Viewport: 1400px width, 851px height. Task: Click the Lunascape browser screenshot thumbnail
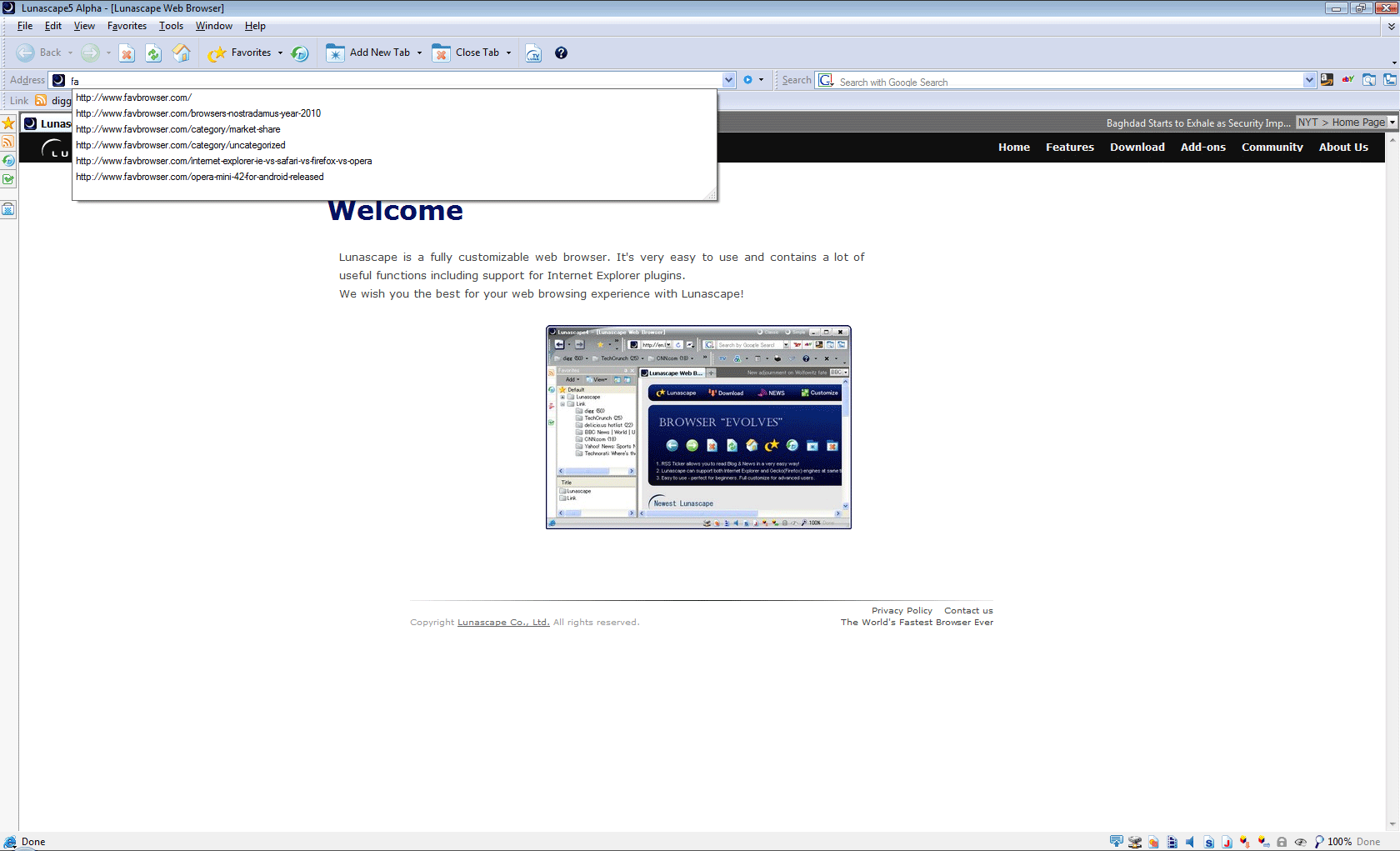click(698, 427)
